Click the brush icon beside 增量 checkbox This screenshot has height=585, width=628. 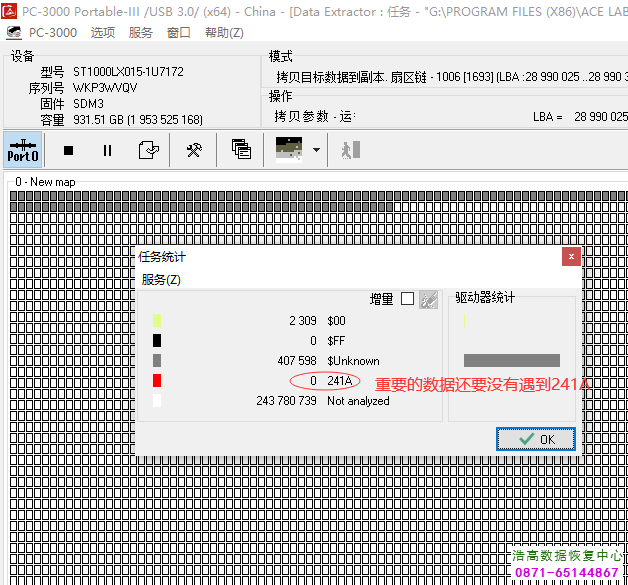click(x=428, y=299)
